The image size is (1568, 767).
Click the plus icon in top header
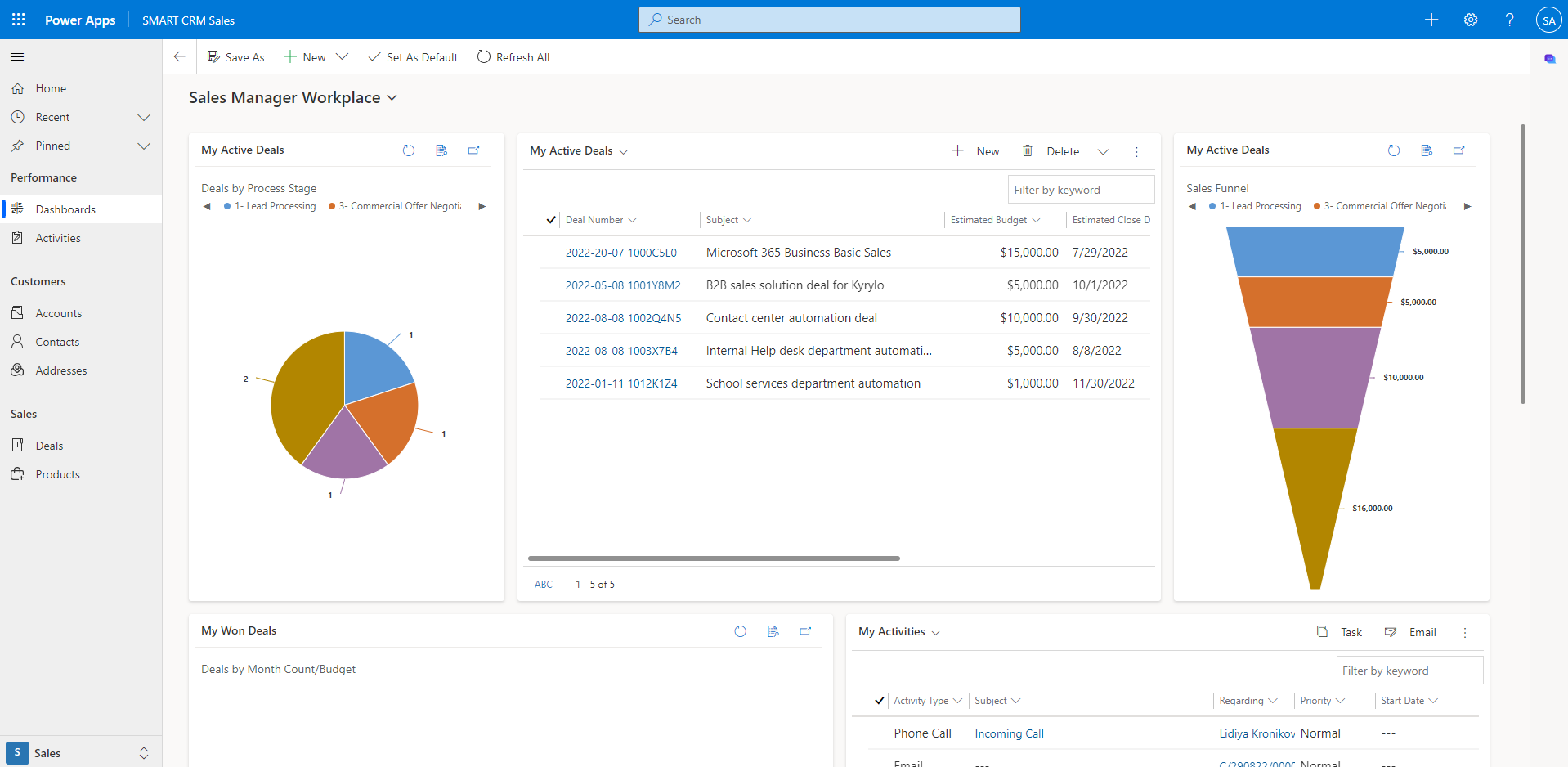coord(1431,20)
